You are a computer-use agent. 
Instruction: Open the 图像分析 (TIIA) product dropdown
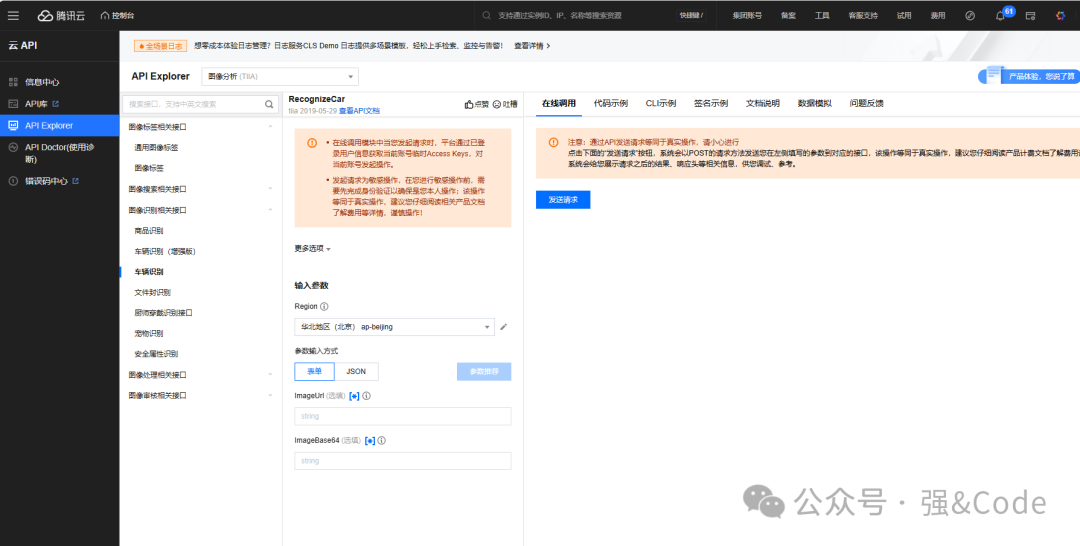280,76
